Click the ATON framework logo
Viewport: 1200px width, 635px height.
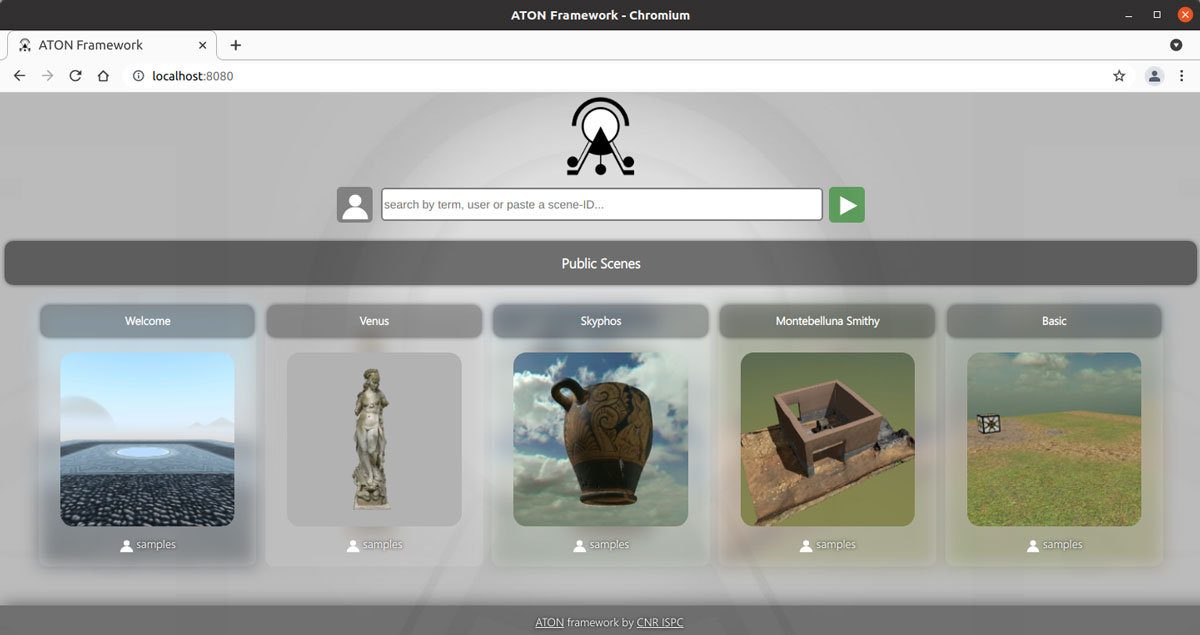(x=600, y=139)
